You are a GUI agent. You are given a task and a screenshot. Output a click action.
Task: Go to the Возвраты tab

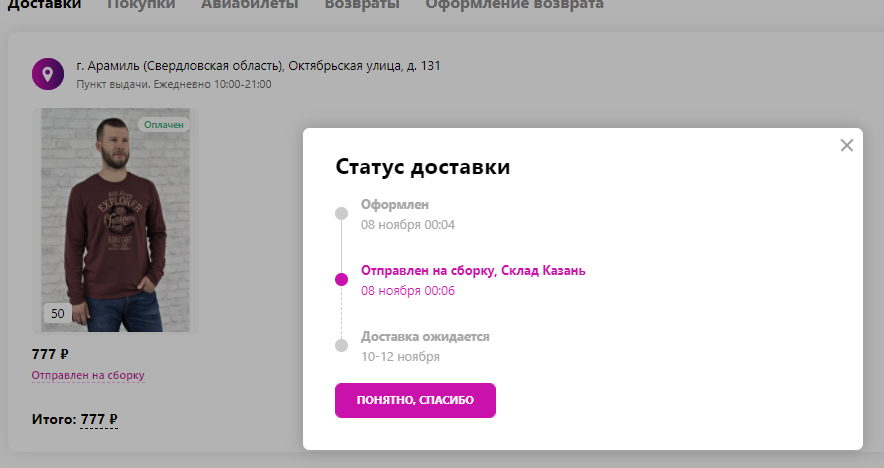[362, 5]
